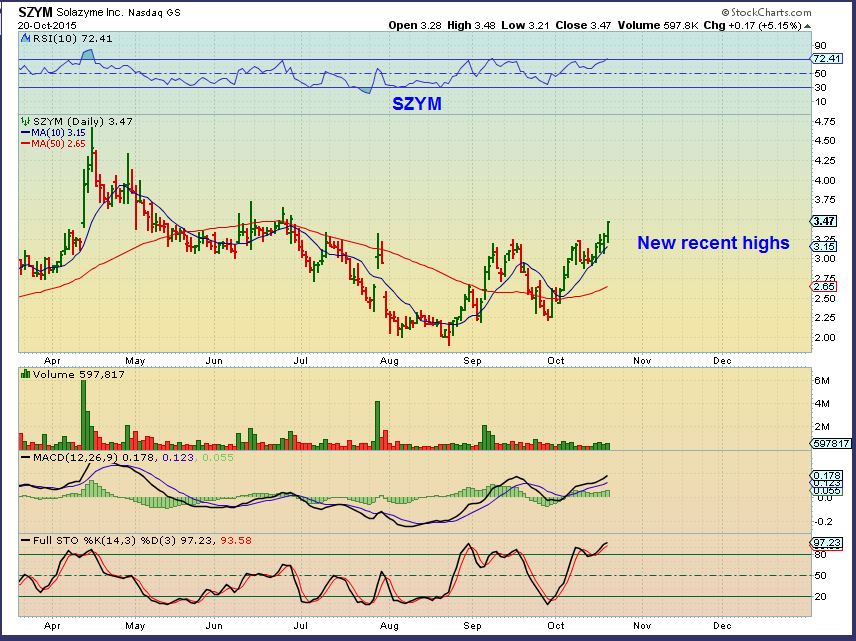Click the blue MA(10) line marker
Screen dimensions: 856x641
tap(25, 132)
